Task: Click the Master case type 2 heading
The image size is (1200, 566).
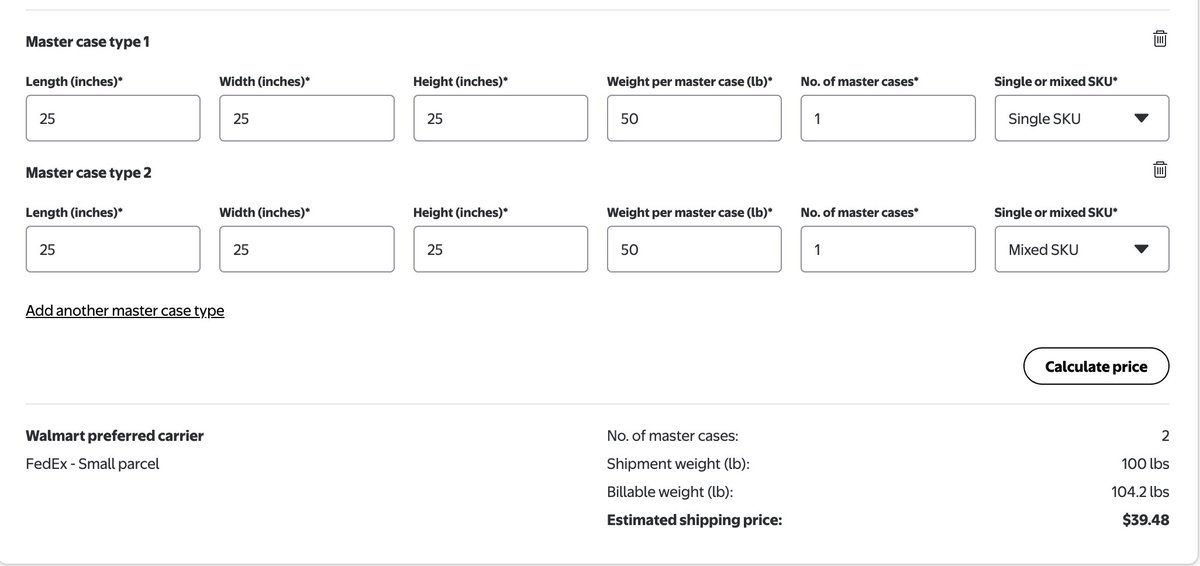Action: coord(89,172)
